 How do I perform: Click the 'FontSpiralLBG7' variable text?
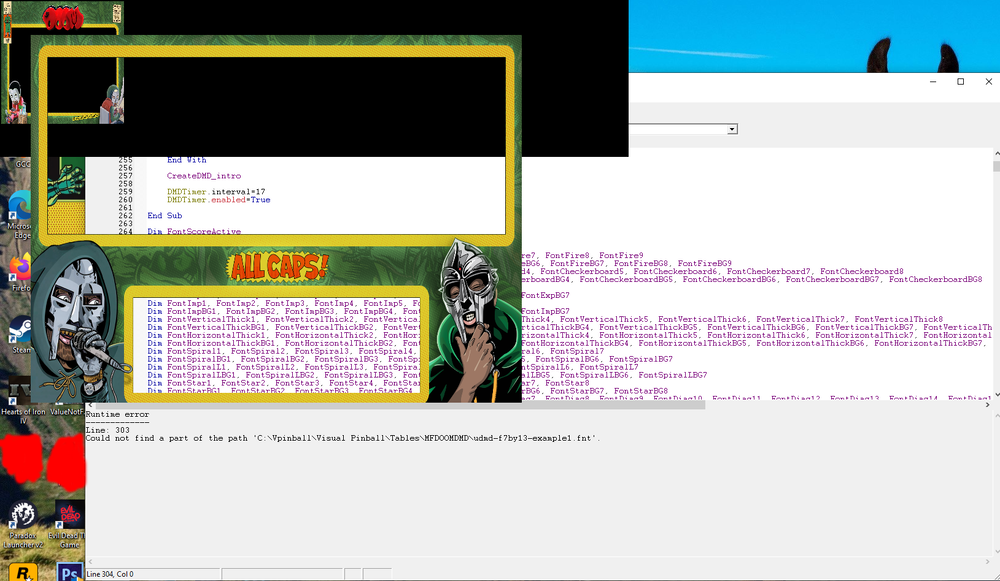coord(673,375)
